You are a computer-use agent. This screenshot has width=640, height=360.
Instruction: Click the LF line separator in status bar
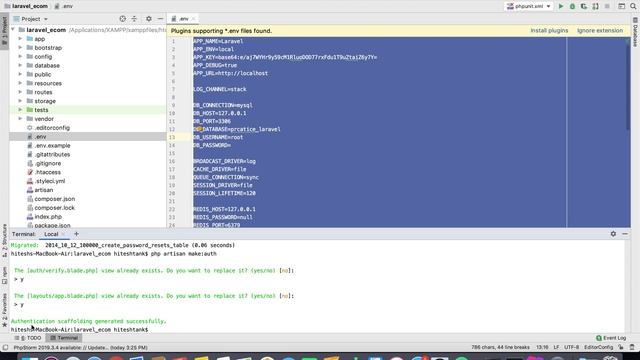click(556, 347)
